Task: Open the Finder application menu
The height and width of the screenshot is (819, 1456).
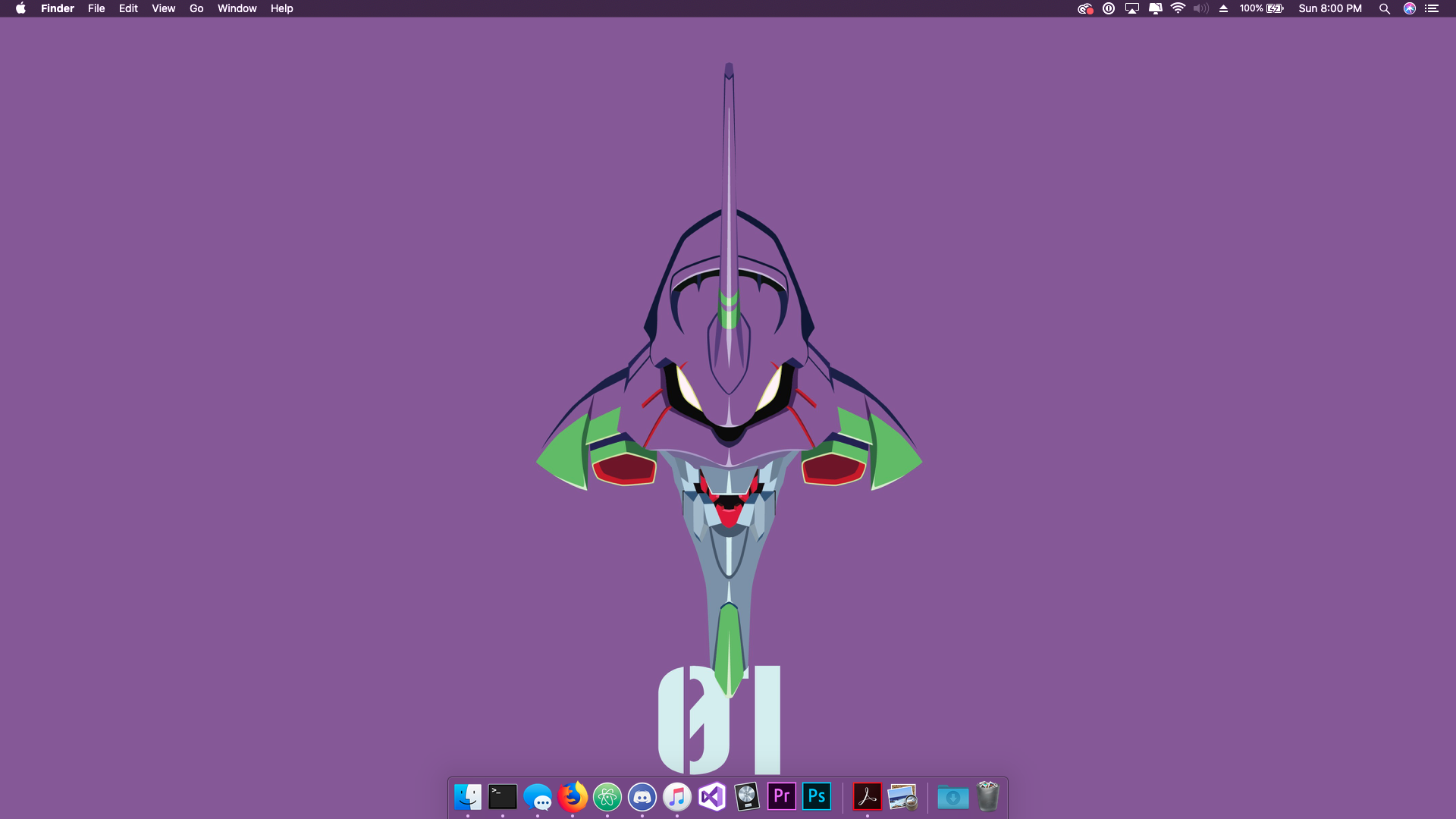Action: point(58,8)
